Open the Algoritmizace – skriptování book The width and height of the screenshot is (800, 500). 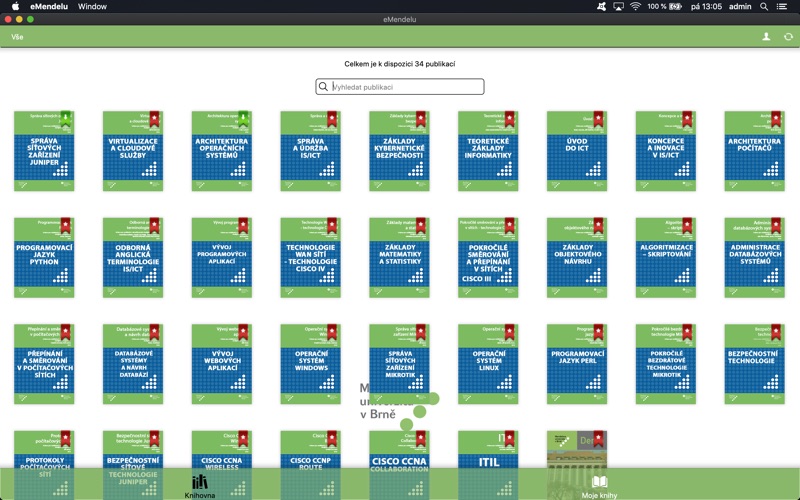coord(665,258)
